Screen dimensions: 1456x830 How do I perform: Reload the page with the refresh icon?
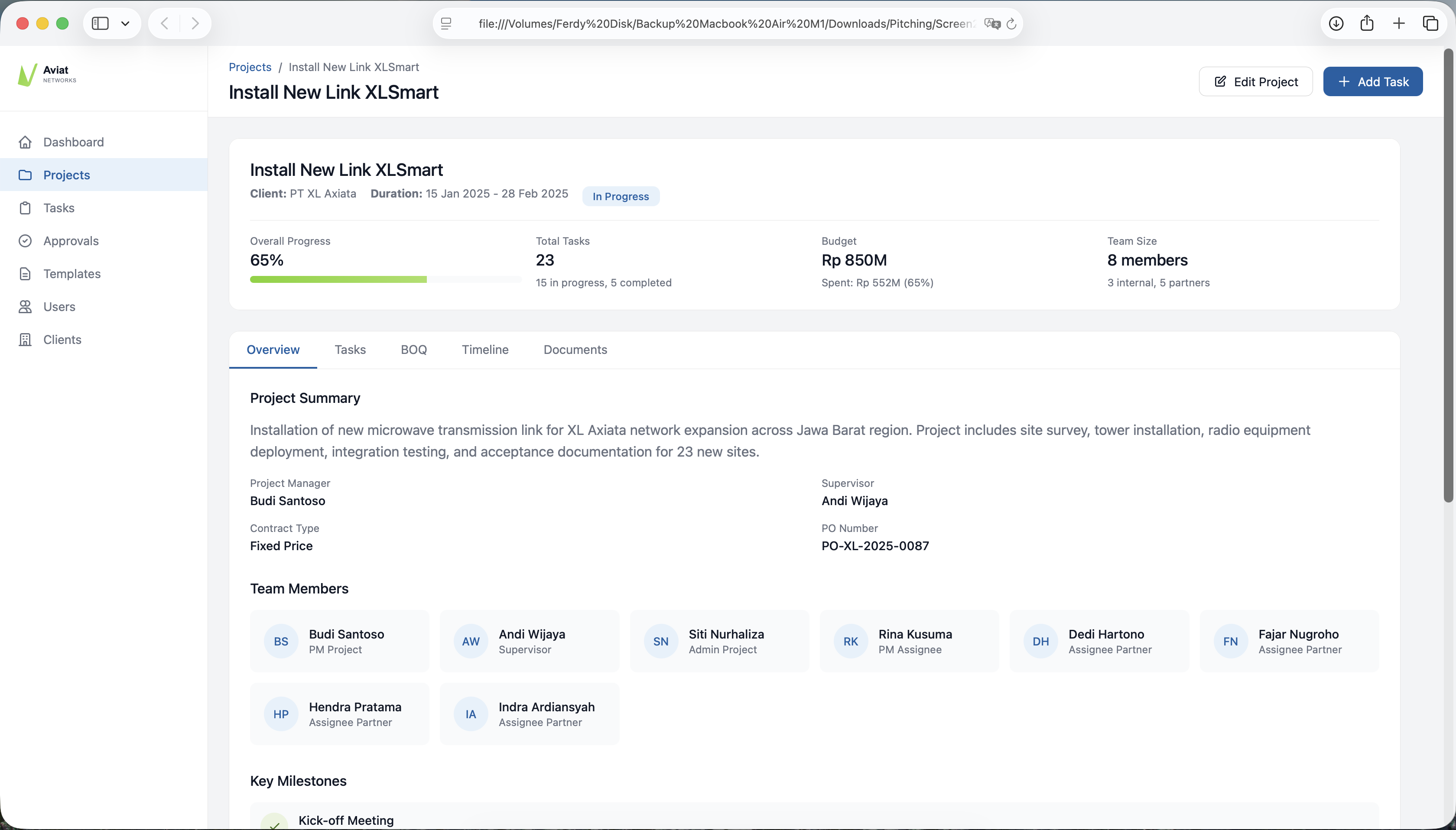(x=1011, y=24)
